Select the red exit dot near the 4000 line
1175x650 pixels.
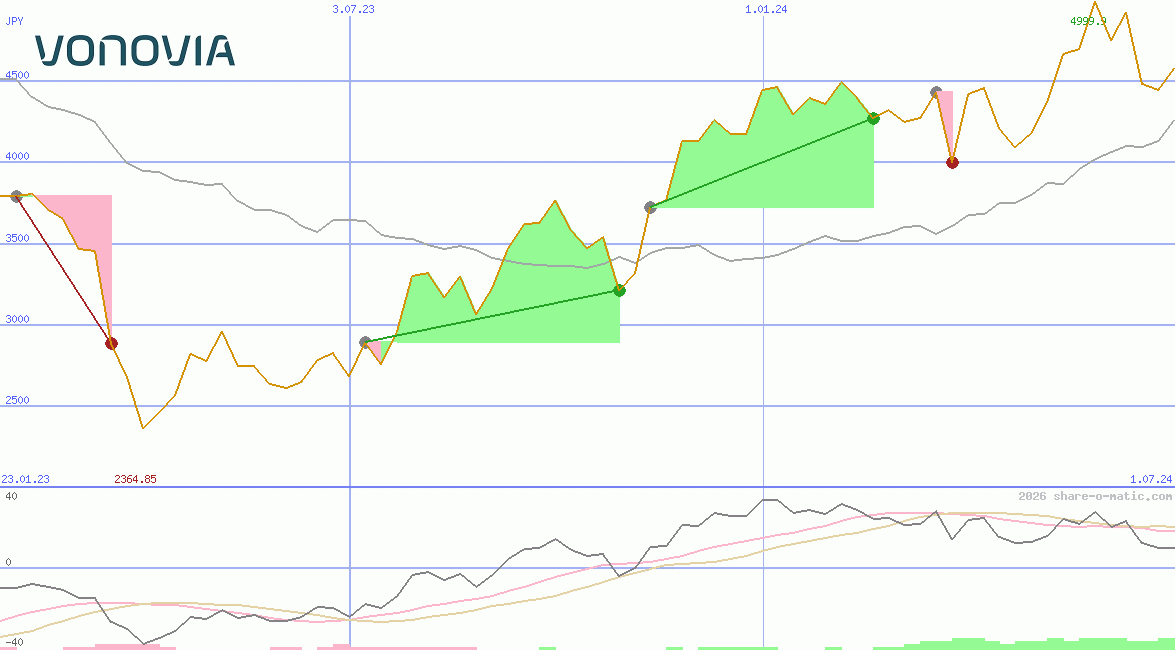[x=952, y=162]
